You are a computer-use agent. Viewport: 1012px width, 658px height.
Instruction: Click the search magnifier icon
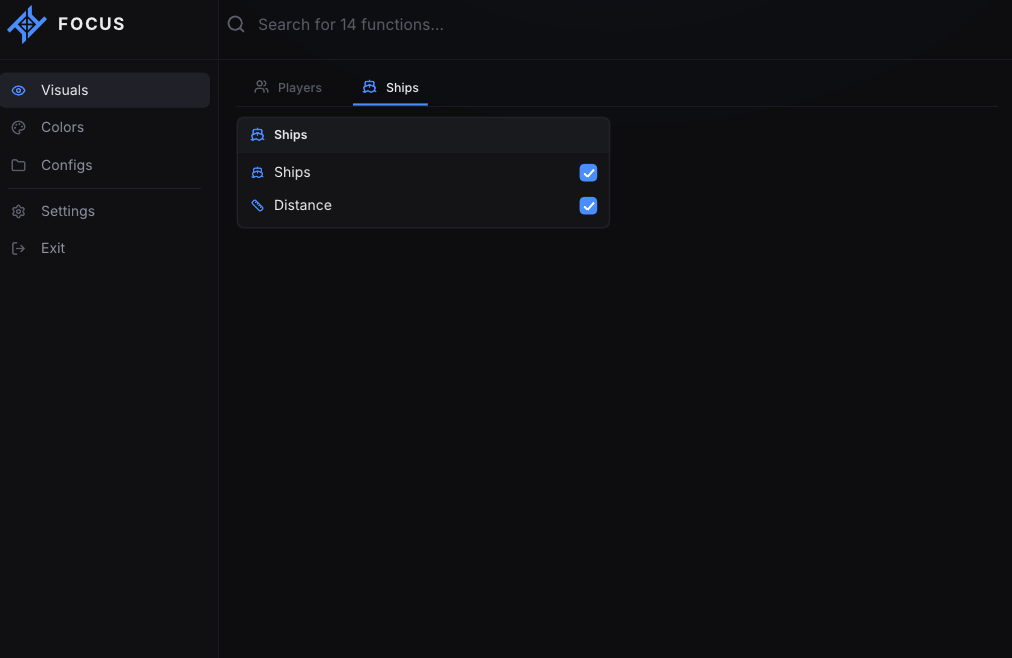(236, 25)
